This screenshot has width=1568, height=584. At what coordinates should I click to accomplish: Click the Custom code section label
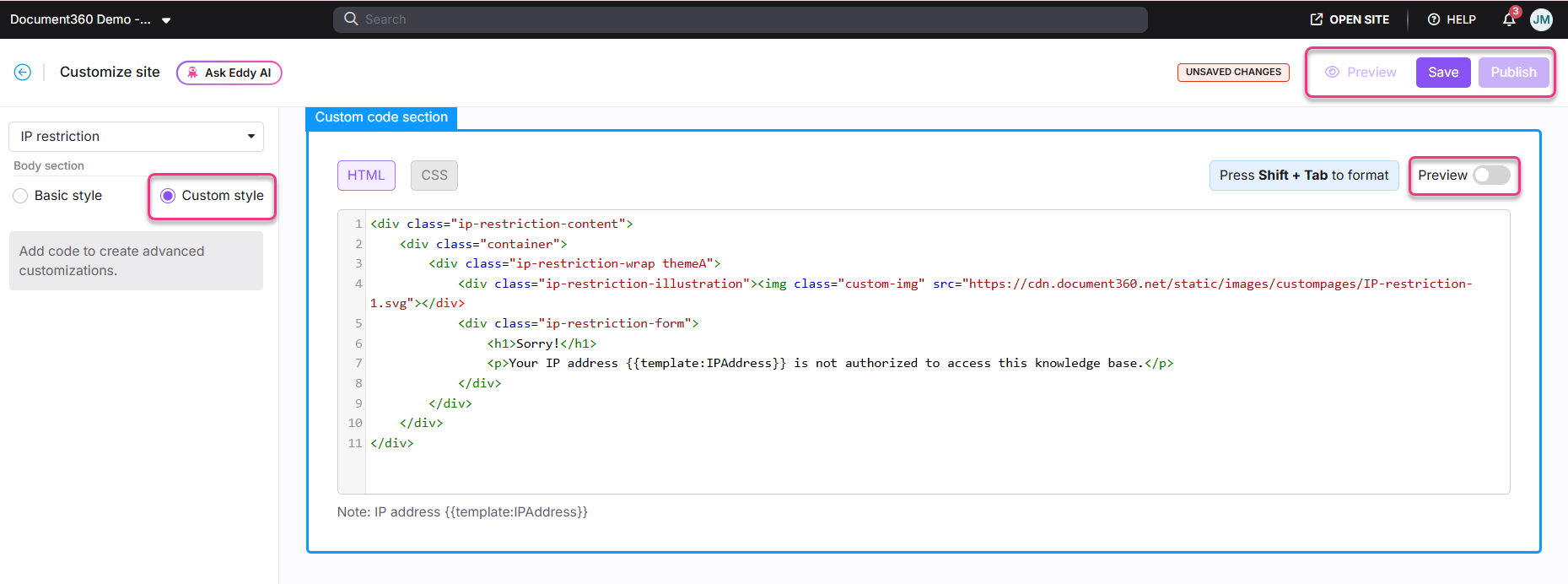[x=381, y=117]
